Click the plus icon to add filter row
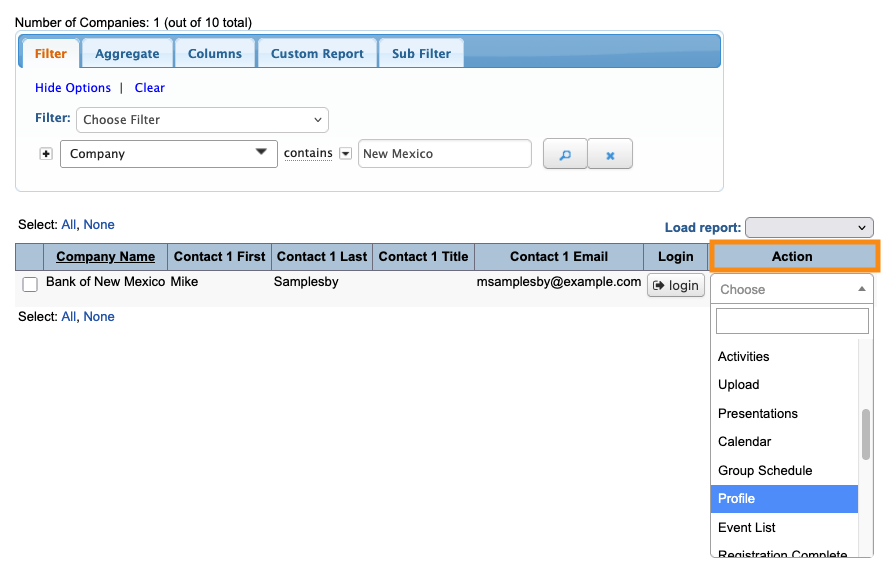Screen dimensions: 894x577 click(45, 154)
